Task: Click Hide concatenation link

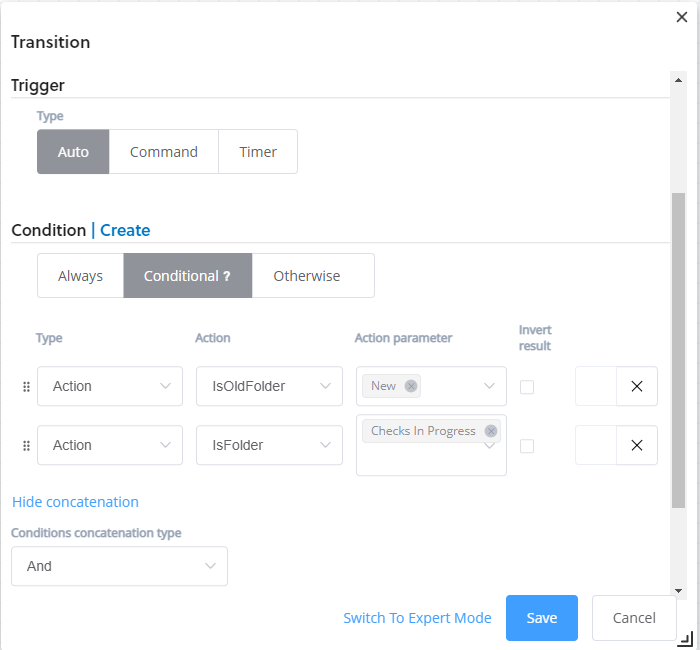Action: tap(75, 502)
